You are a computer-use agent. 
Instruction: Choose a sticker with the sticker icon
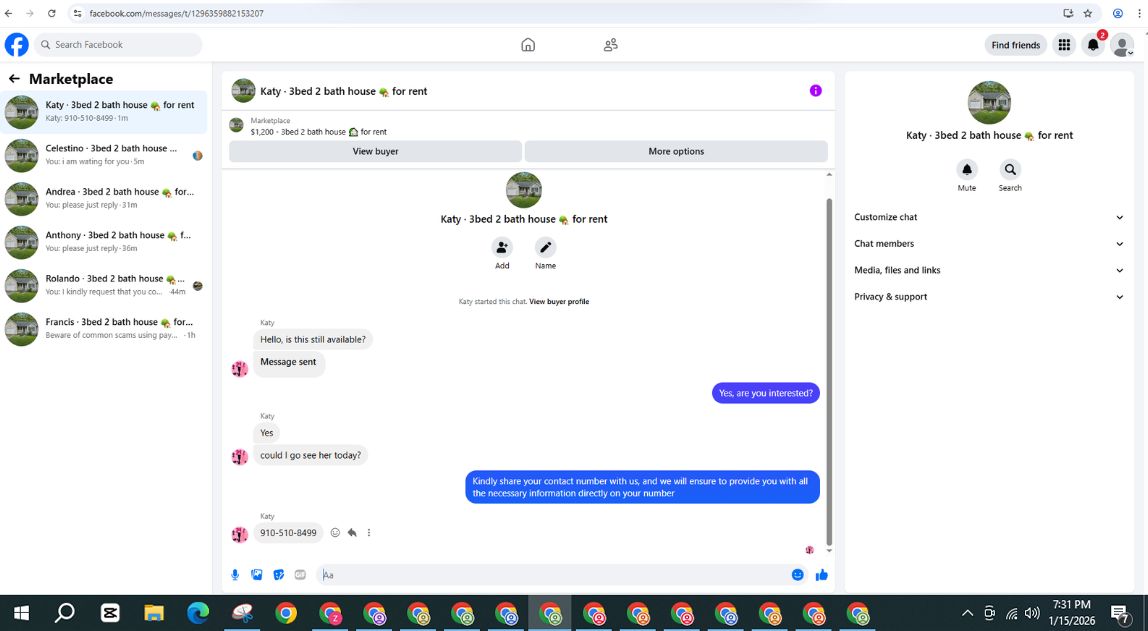coord(279,575)
